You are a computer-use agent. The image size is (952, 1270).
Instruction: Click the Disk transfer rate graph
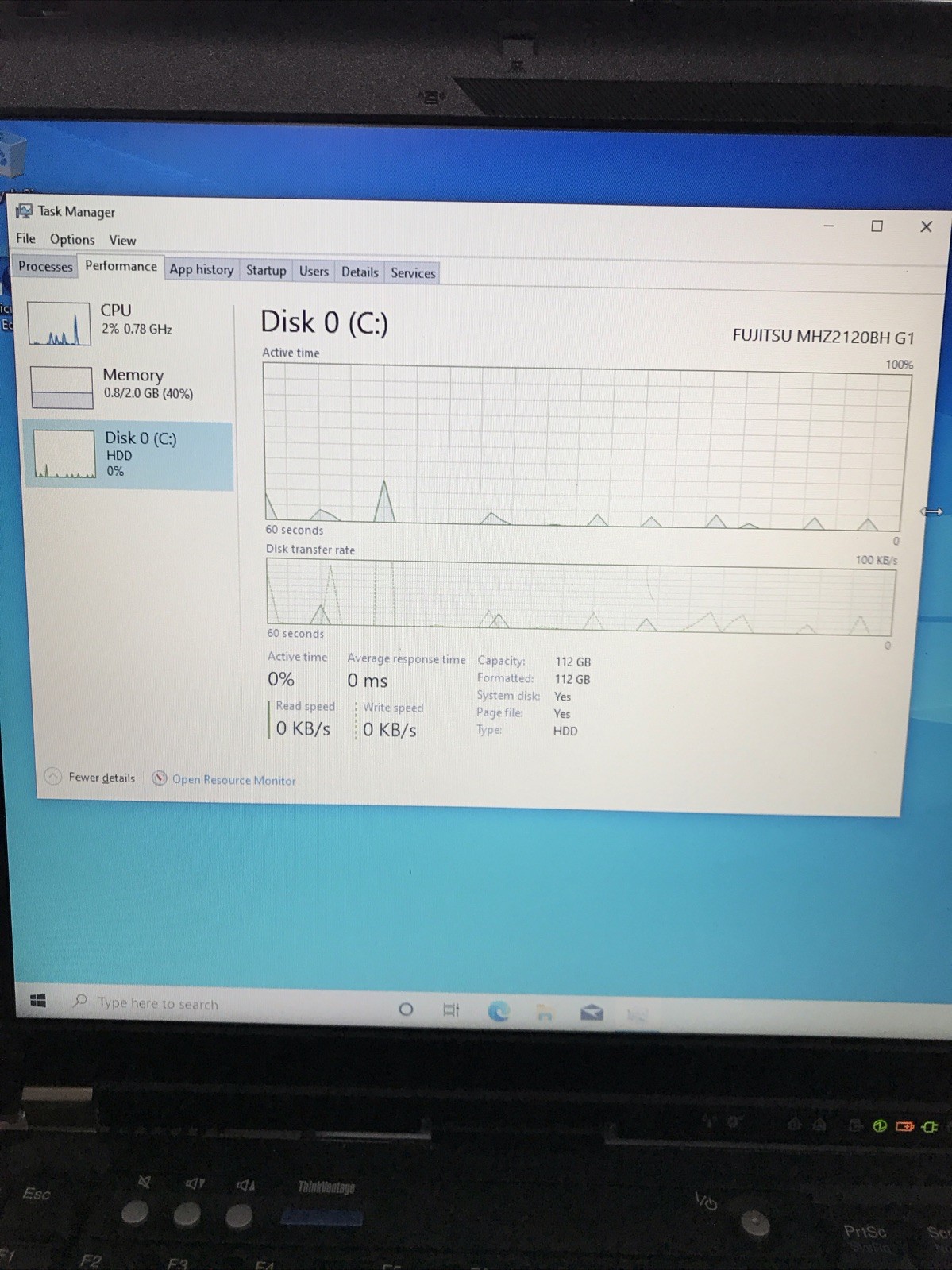580,596
